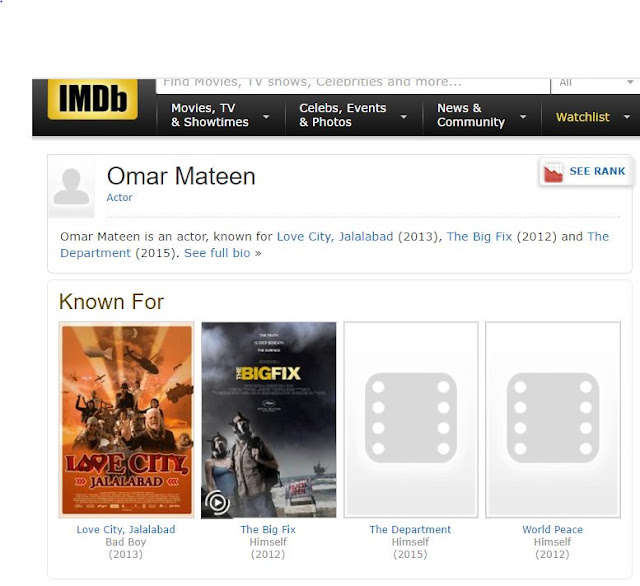Open World Peace title link
This screenshot has width=640, height=586.
[552, 530]
